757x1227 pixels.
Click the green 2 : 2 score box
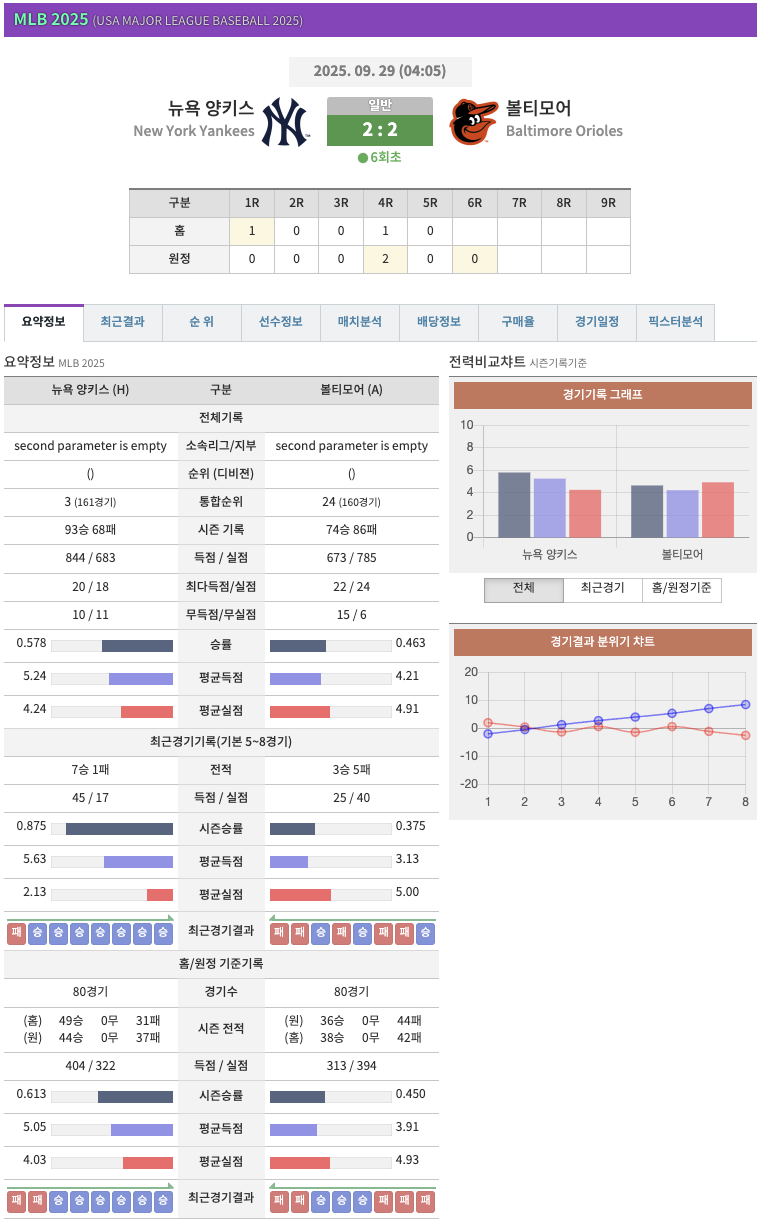380,130
